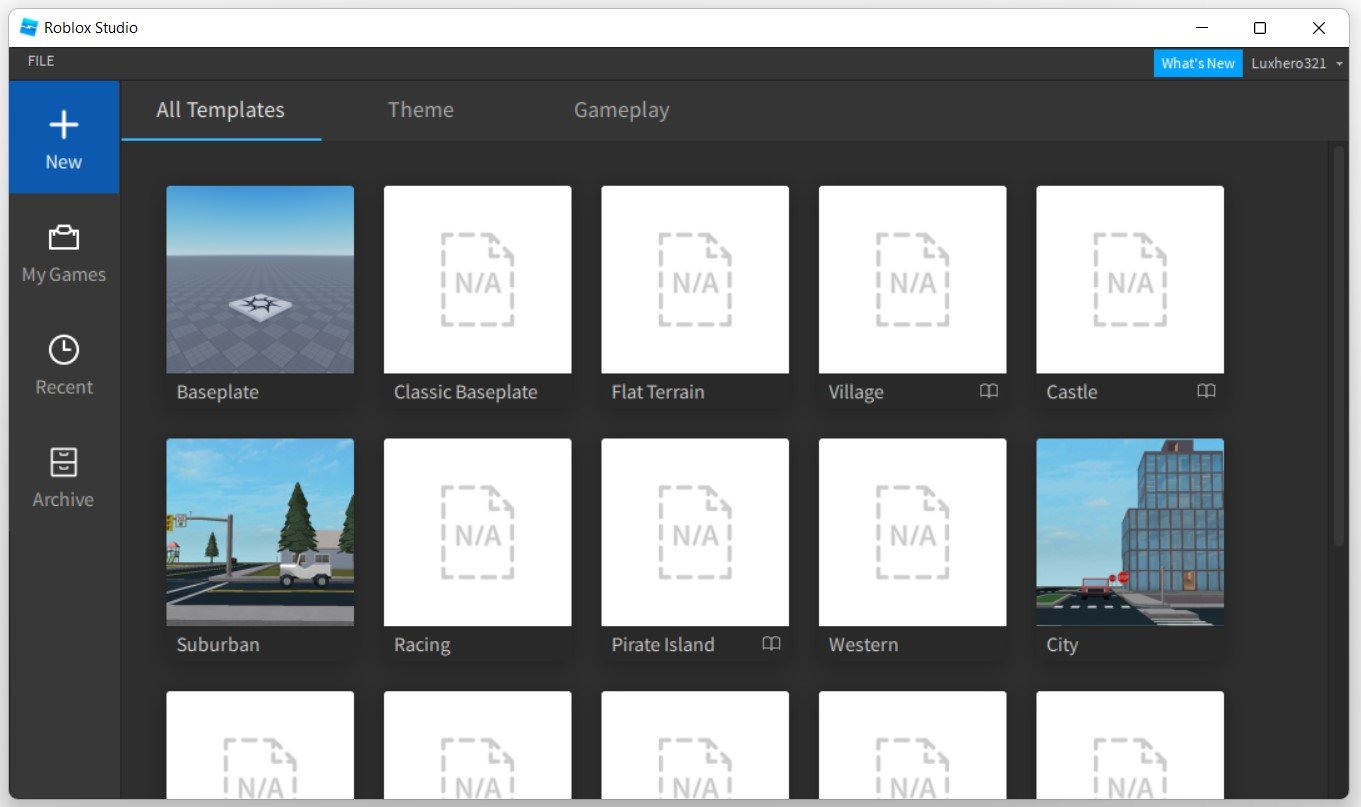Click the What's New button
This screenshot has width=1361, height=807.
1198,63
